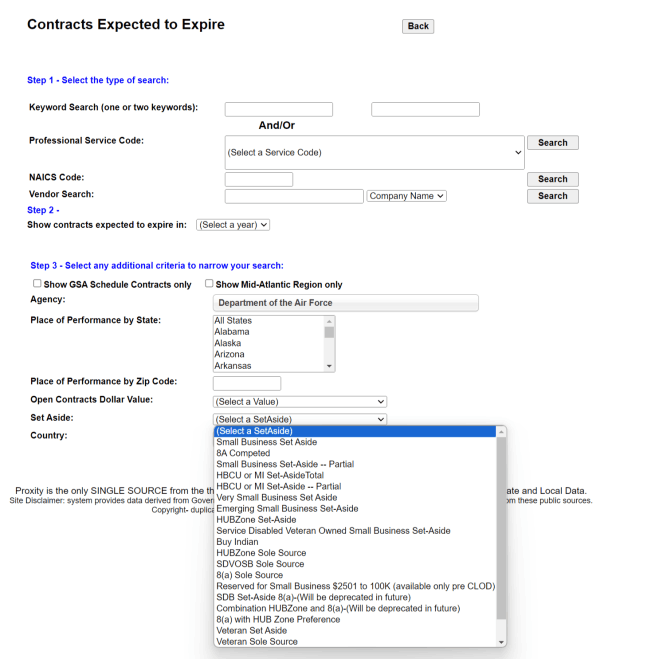
Task: Click Search button next to NAICS Code
Action: (553, 179)
